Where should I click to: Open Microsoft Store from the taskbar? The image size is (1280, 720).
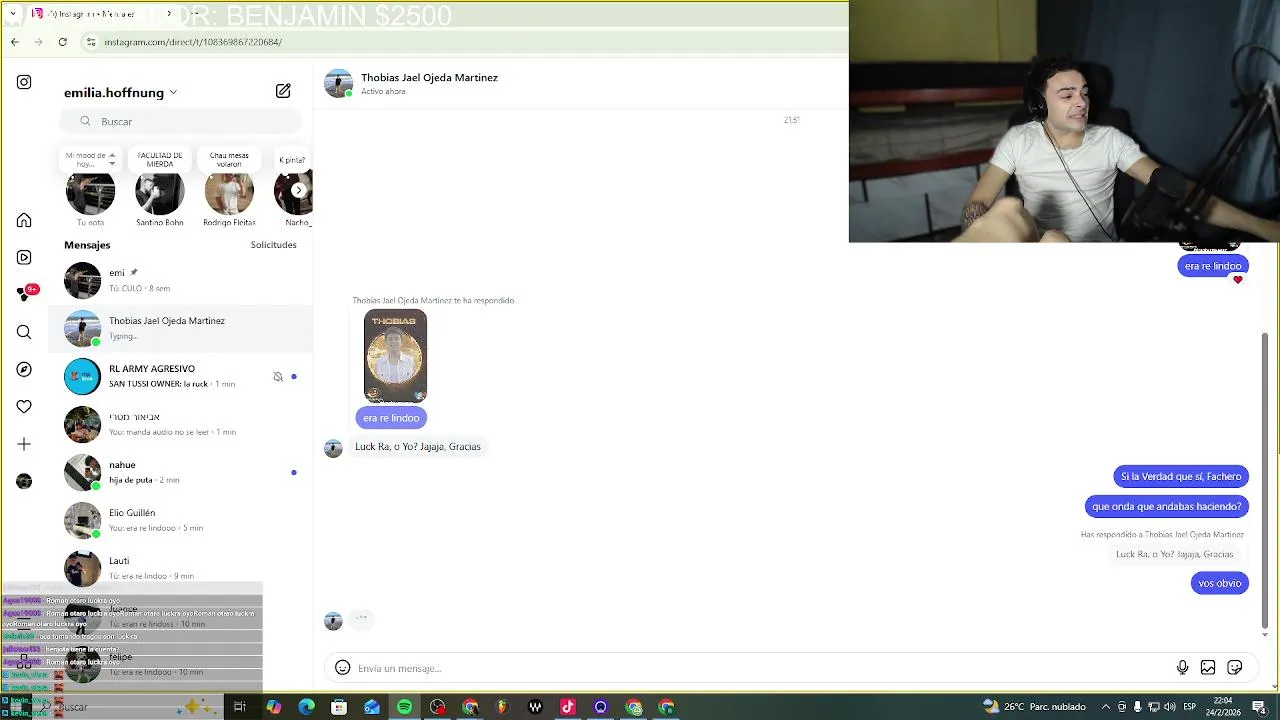coord(339,707)
